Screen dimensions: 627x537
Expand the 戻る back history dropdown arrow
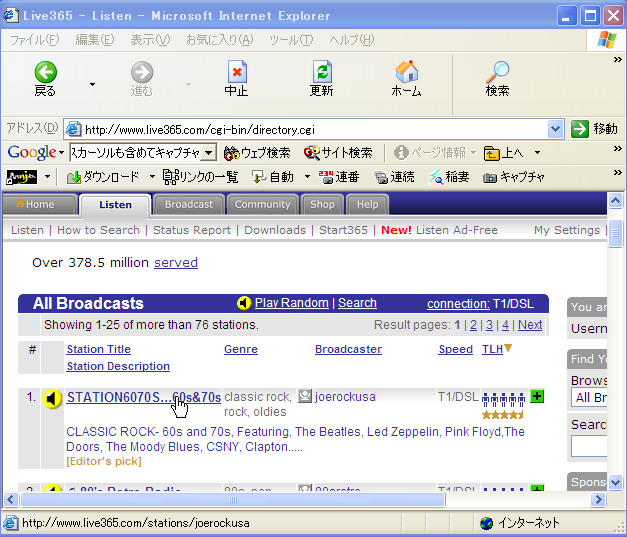point(92,84)
